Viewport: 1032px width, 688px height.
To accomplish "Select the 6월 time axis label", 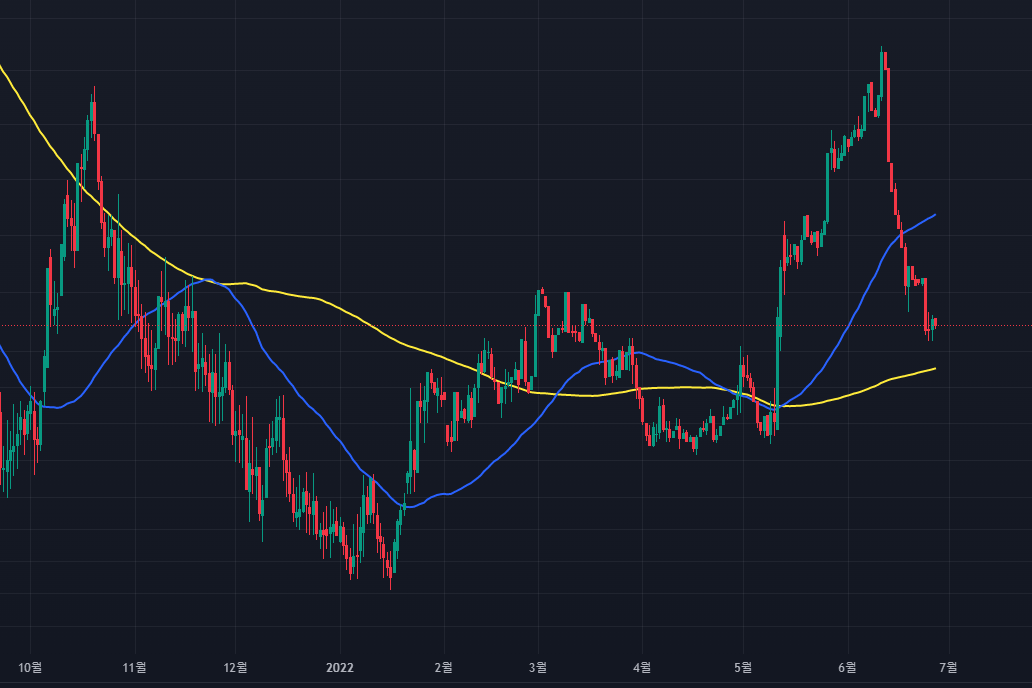I will pyautogui.click(x=847, y=668).
